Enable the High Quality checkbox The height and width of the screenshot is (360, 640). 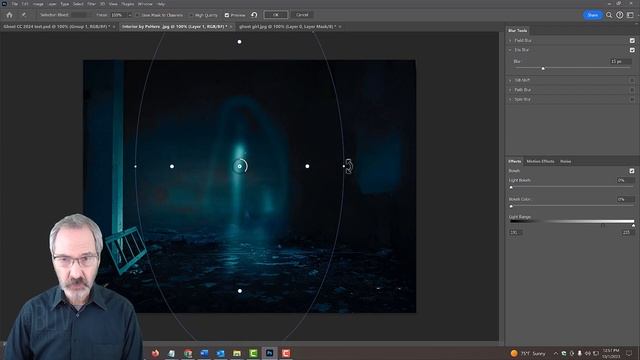[191, 15]
